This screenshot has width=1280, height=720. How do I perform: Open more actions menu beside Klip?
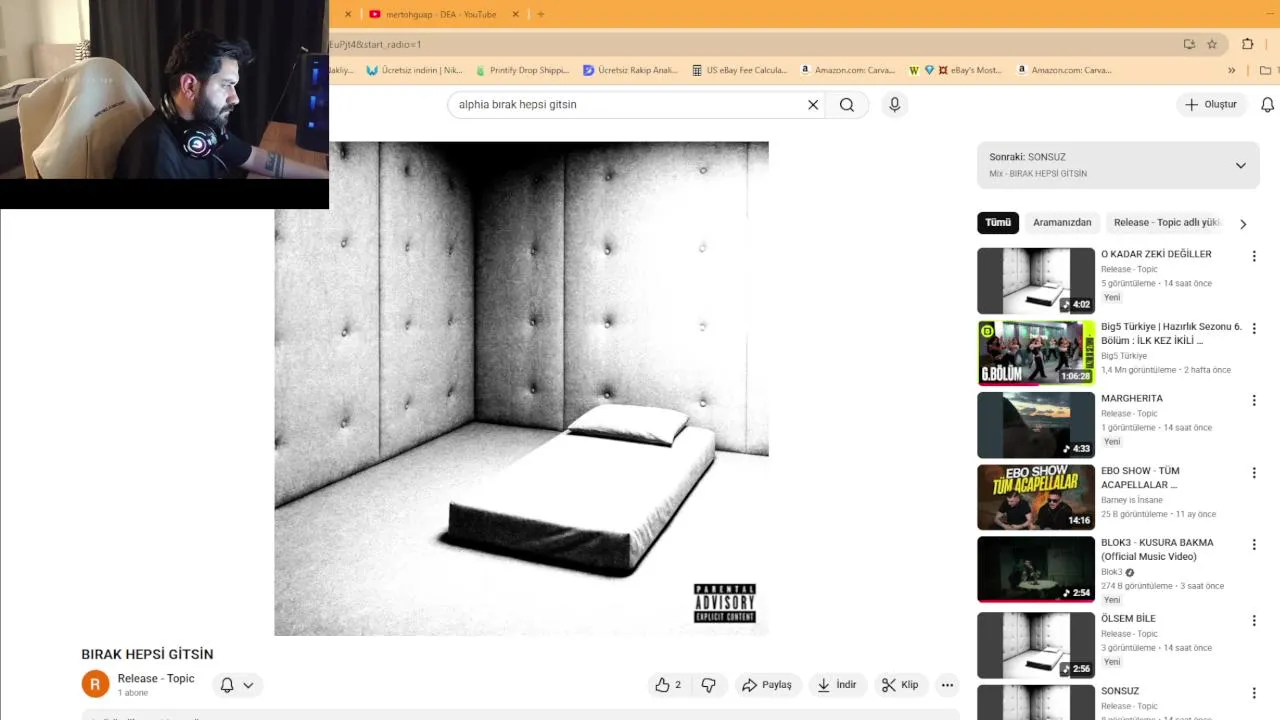(x=947, y=685)
